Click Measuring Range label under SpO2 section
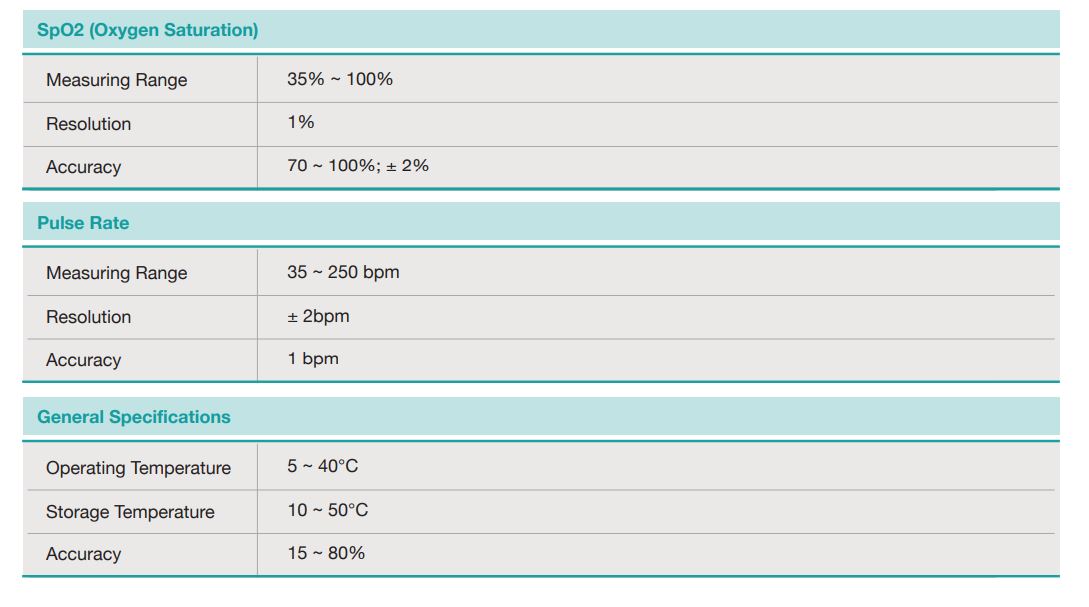Screen dimensions: 1089x607 116,80
